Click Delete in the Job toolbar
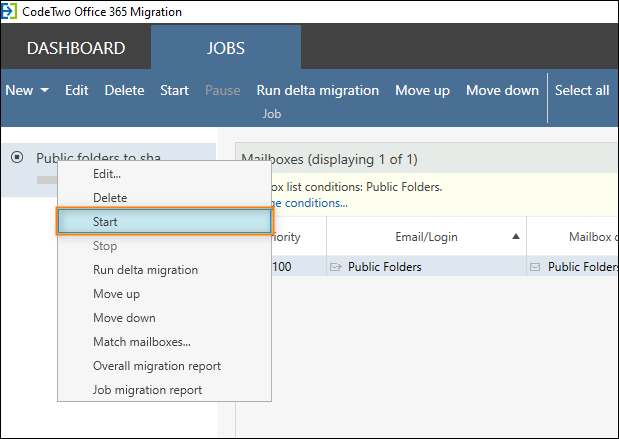 point(124,90)
